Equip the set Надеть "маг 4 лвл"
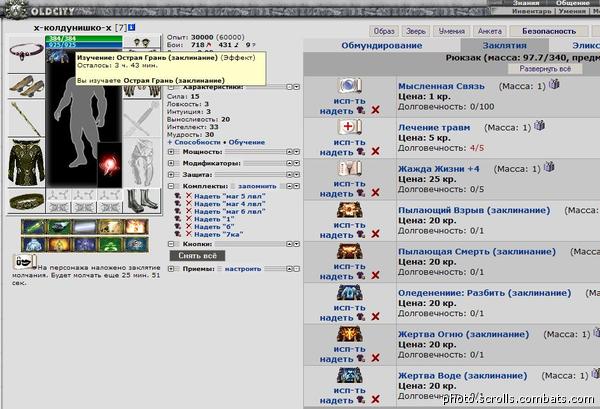Viewport: 600px width, 409px height. tap(230, 204)
